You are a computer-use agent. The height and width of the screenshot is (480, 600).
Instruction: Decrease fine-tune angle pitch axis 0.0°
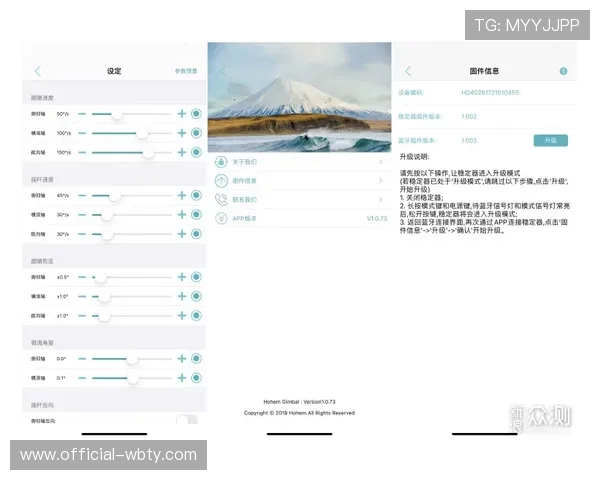pos(82,359)
